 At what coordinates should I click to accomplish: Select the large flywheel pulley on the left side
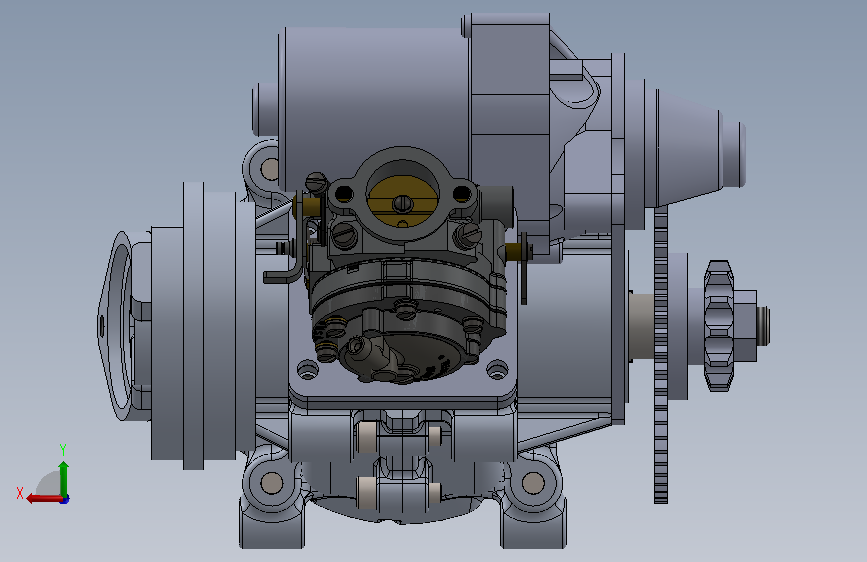pos(194,326)
